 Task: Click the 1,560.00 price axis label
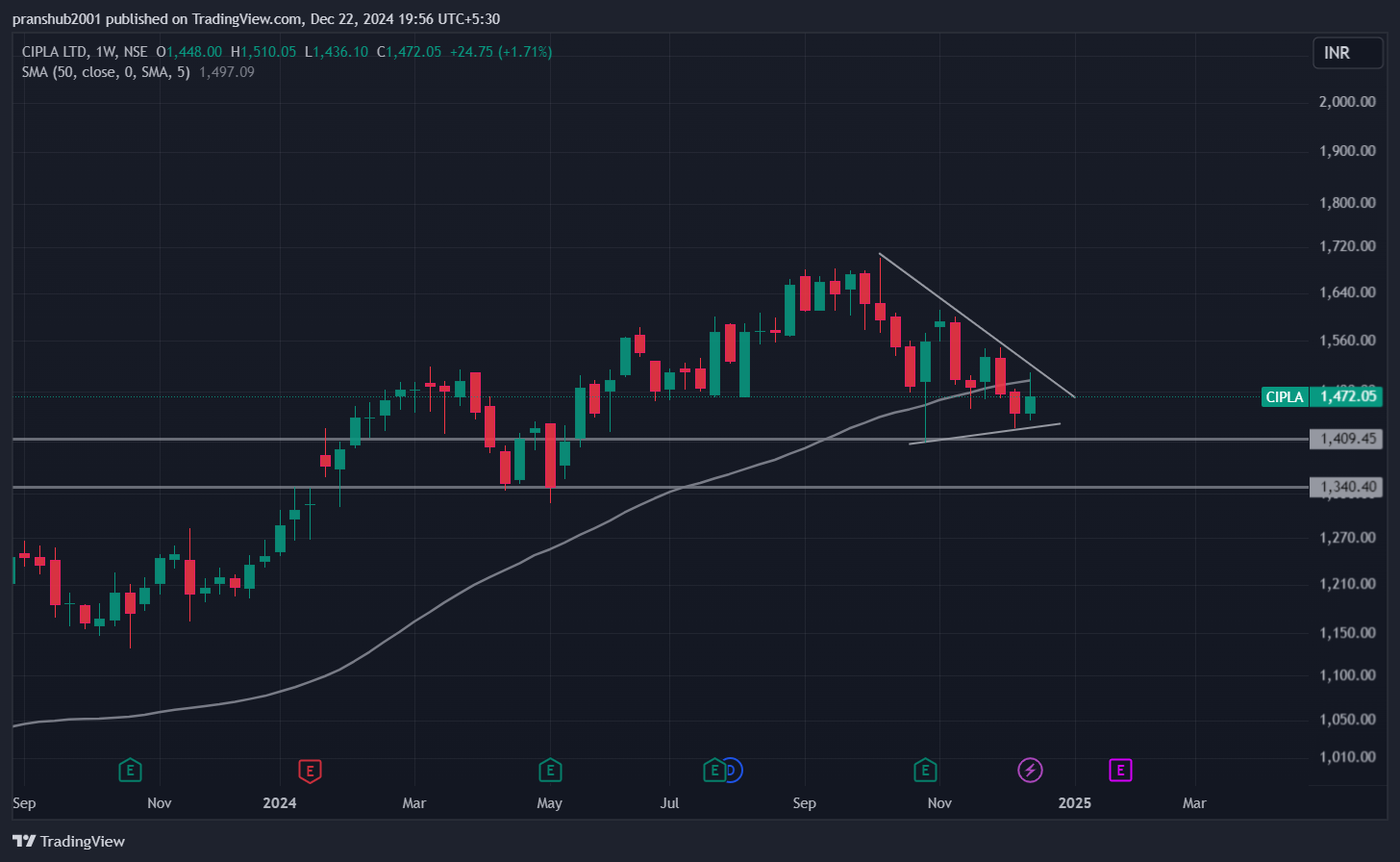[1347, 341]
